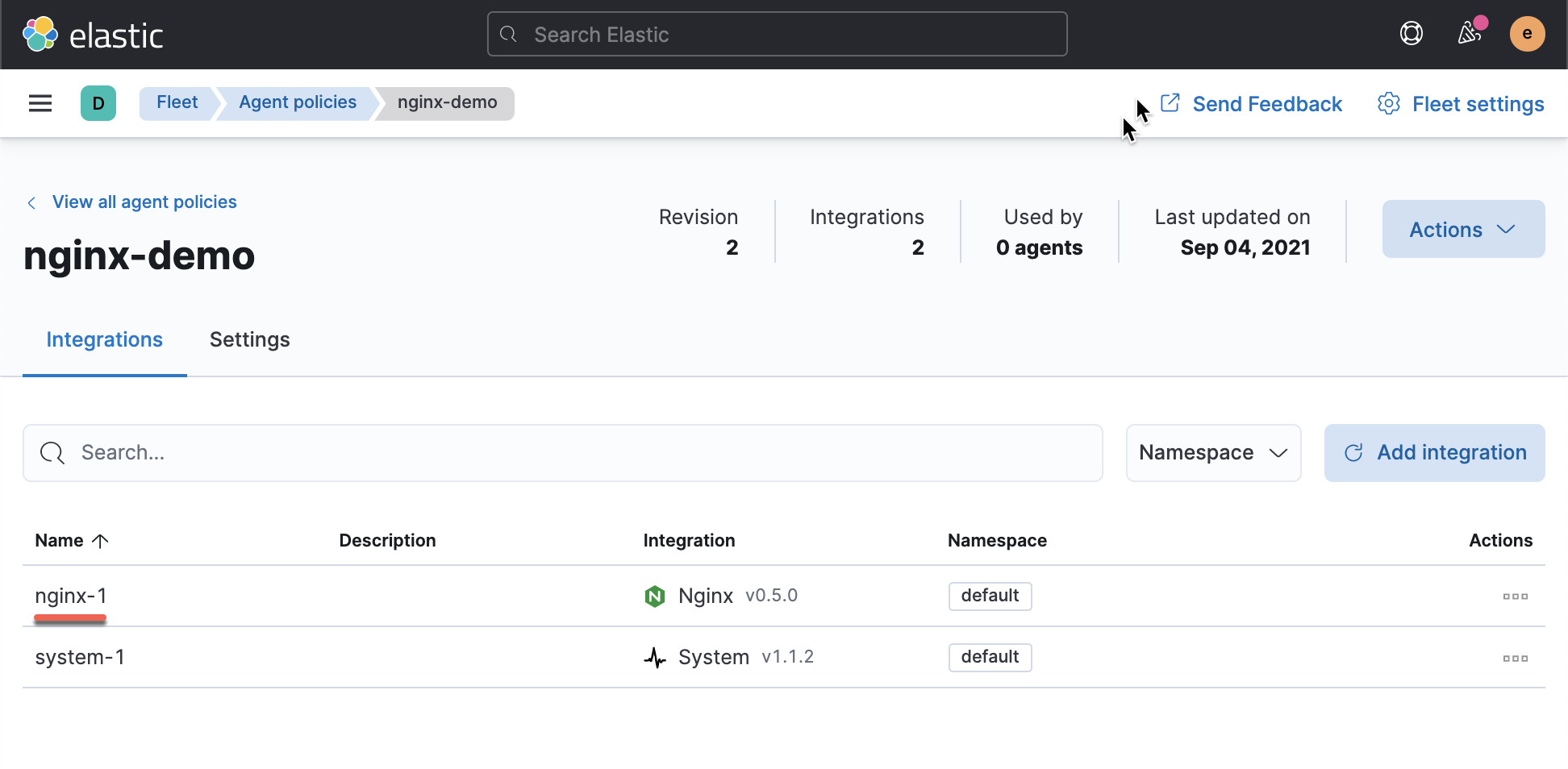The width and height of the screenshot is (1568, 769).
Task: Switch to the Settings tab
Action: (250, 340)
